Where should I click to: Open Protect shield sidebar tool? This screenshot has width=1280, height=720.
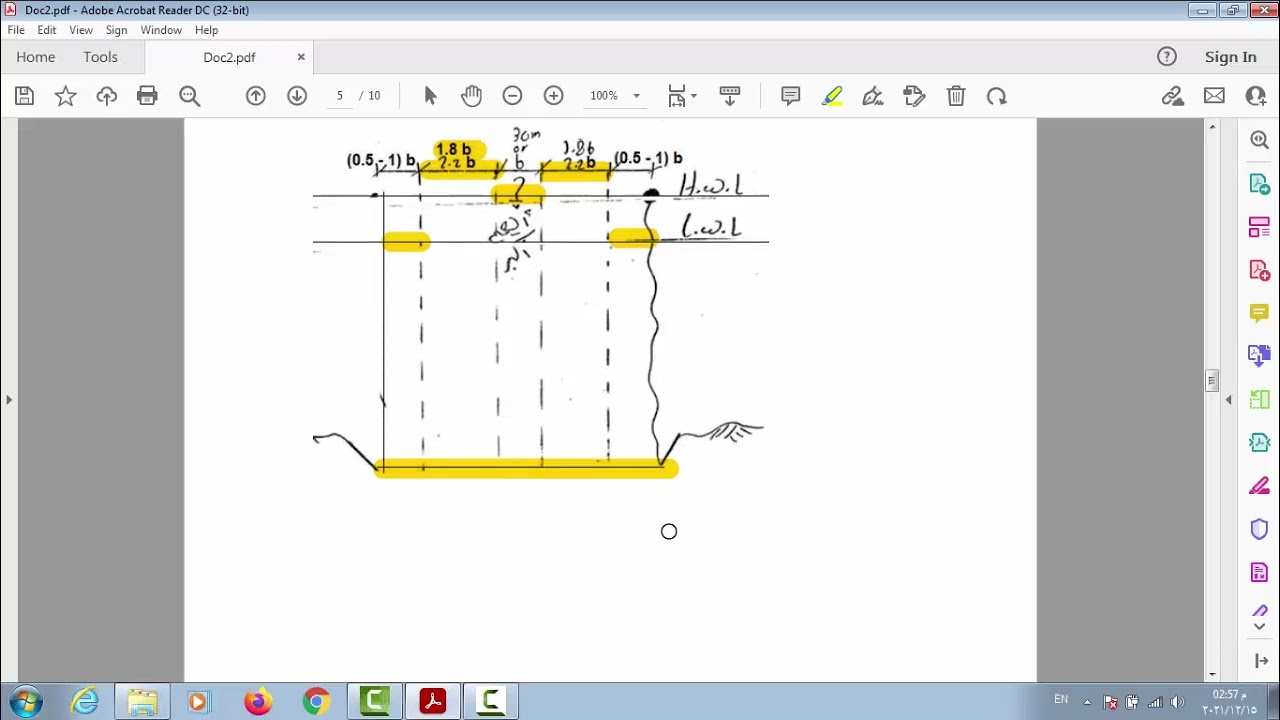click(1259, 529)
